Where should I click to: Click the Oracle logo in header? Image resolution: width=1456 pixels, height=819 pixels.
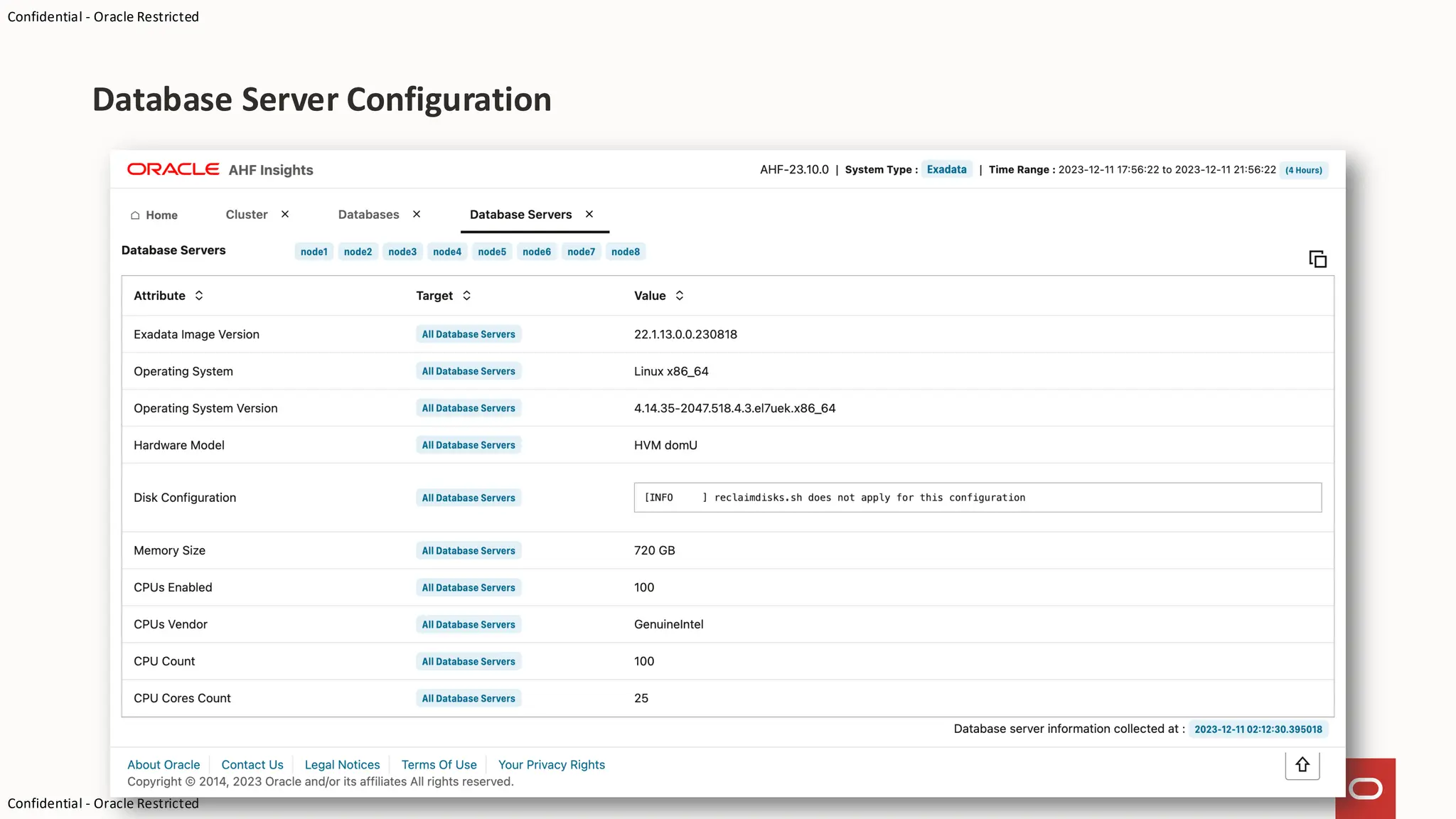pyautogui.click(x=173, y=169)
